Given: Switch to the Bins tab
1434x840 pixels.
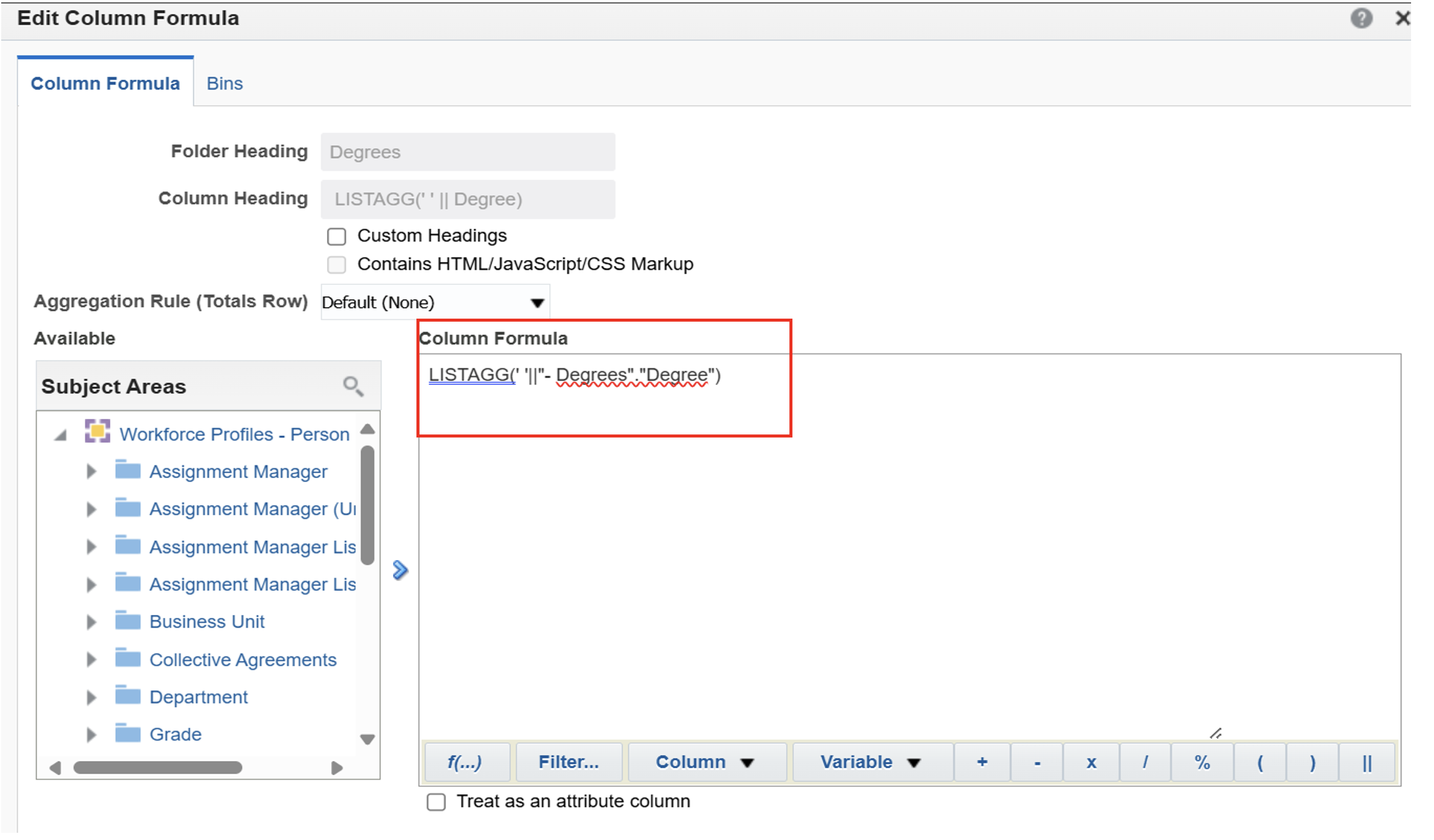Looking at the screenshot, I should pos(225,83).
